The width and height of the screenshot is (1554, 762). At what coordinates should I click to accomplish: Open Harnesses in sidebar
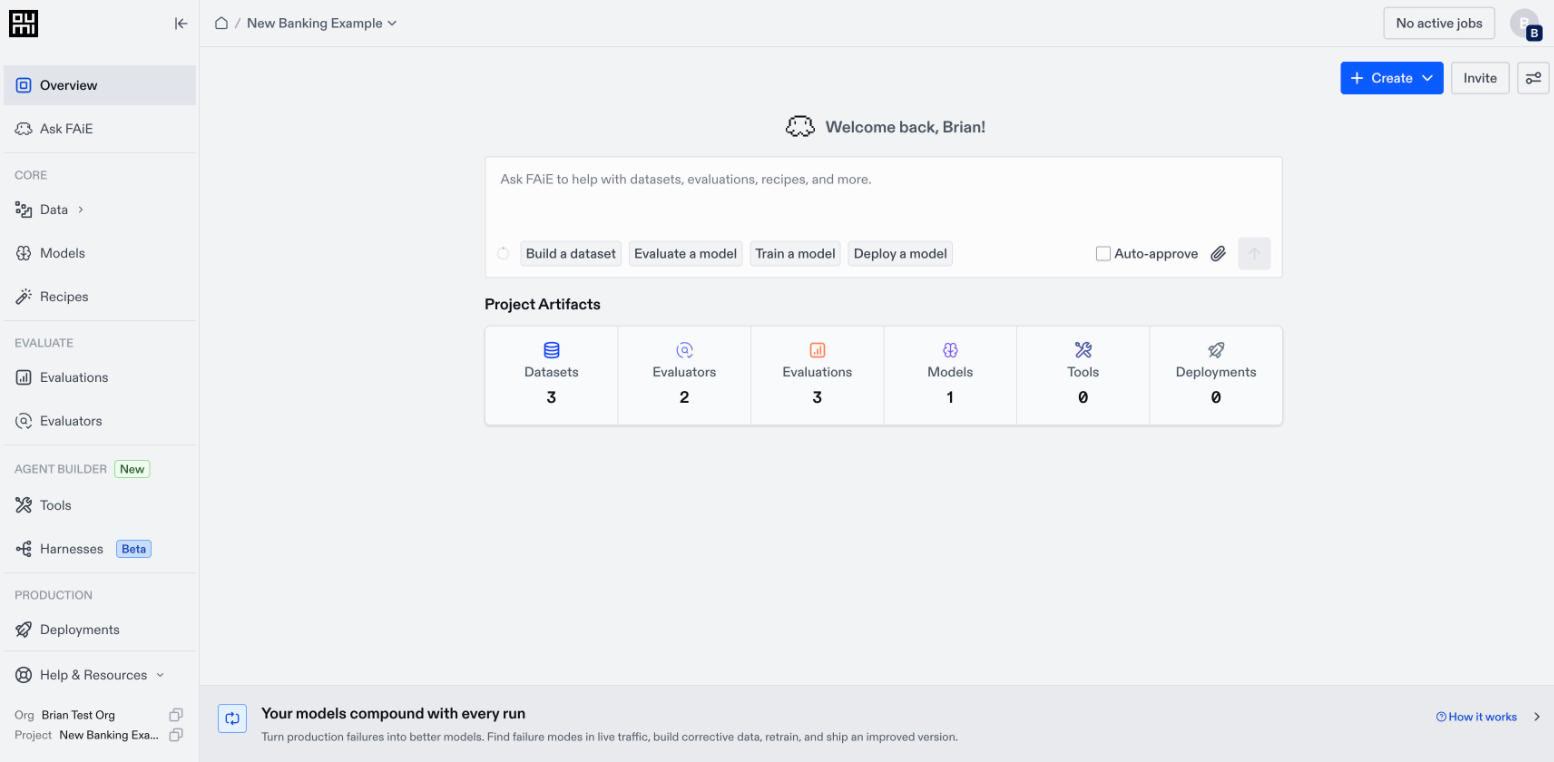click(x=100, y=549)
